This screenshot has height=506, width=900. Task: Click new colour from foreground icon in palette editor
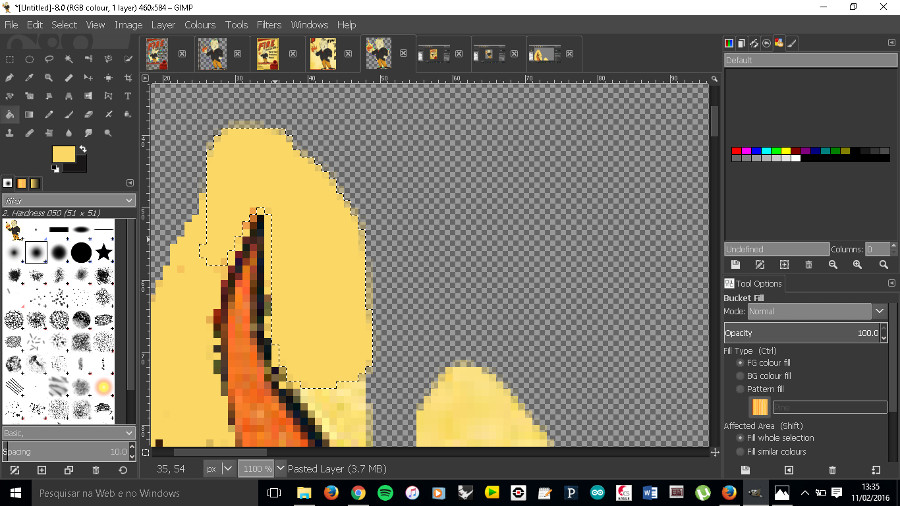[784, 264]
